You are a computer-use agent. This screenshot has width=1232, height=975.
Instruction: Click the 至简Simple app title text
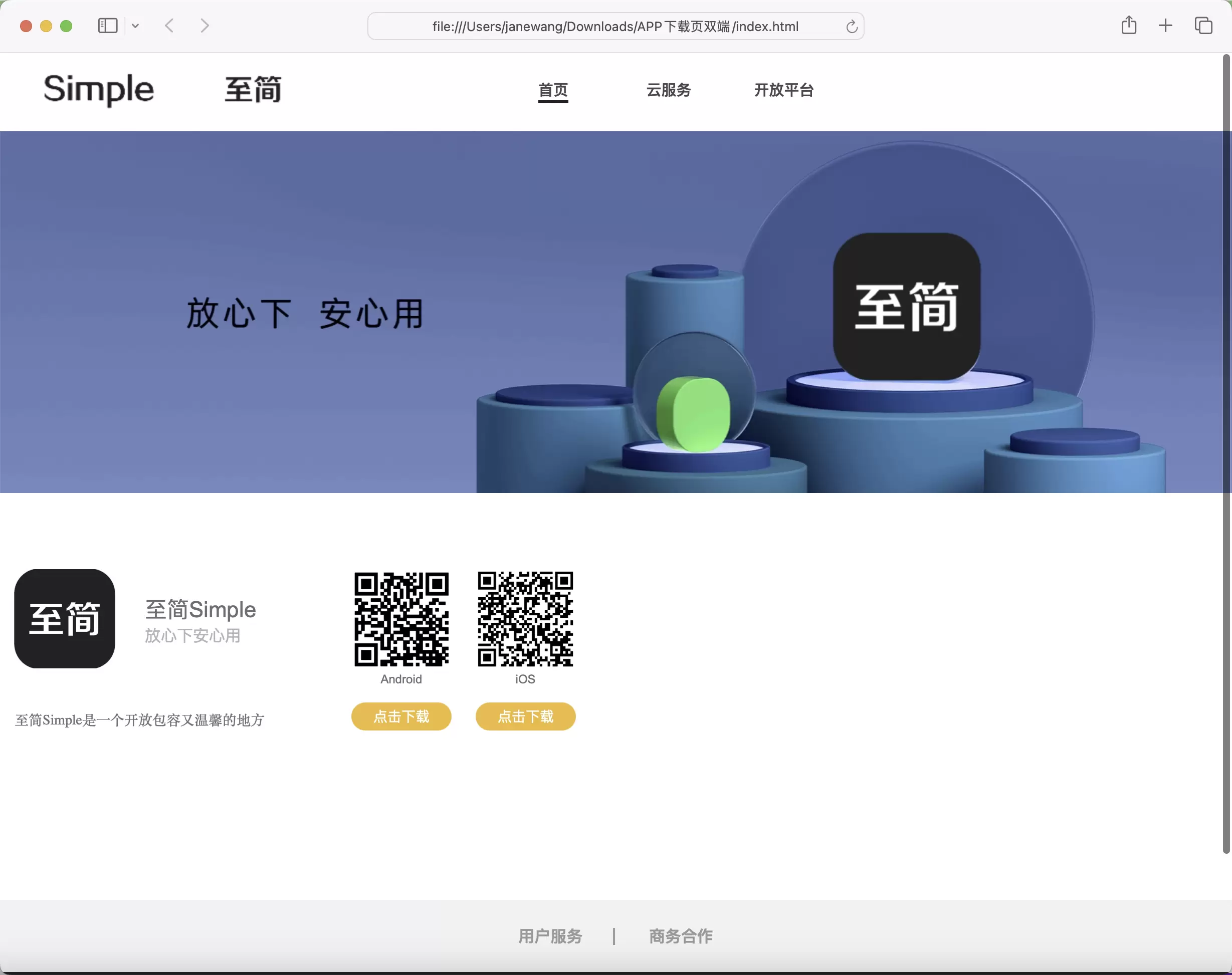pos(200,610)
